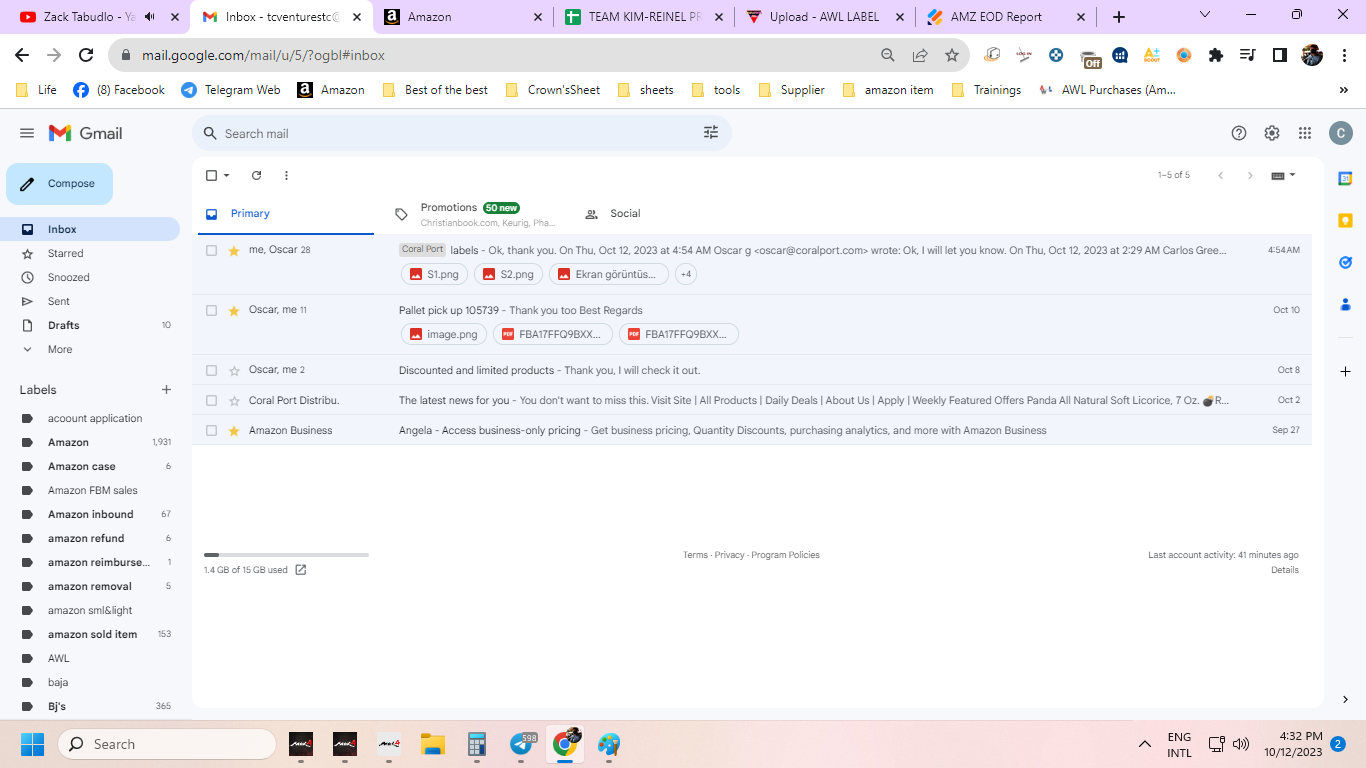
Task: Open Google Tasks side panel icon
Action: (1345, 263)
